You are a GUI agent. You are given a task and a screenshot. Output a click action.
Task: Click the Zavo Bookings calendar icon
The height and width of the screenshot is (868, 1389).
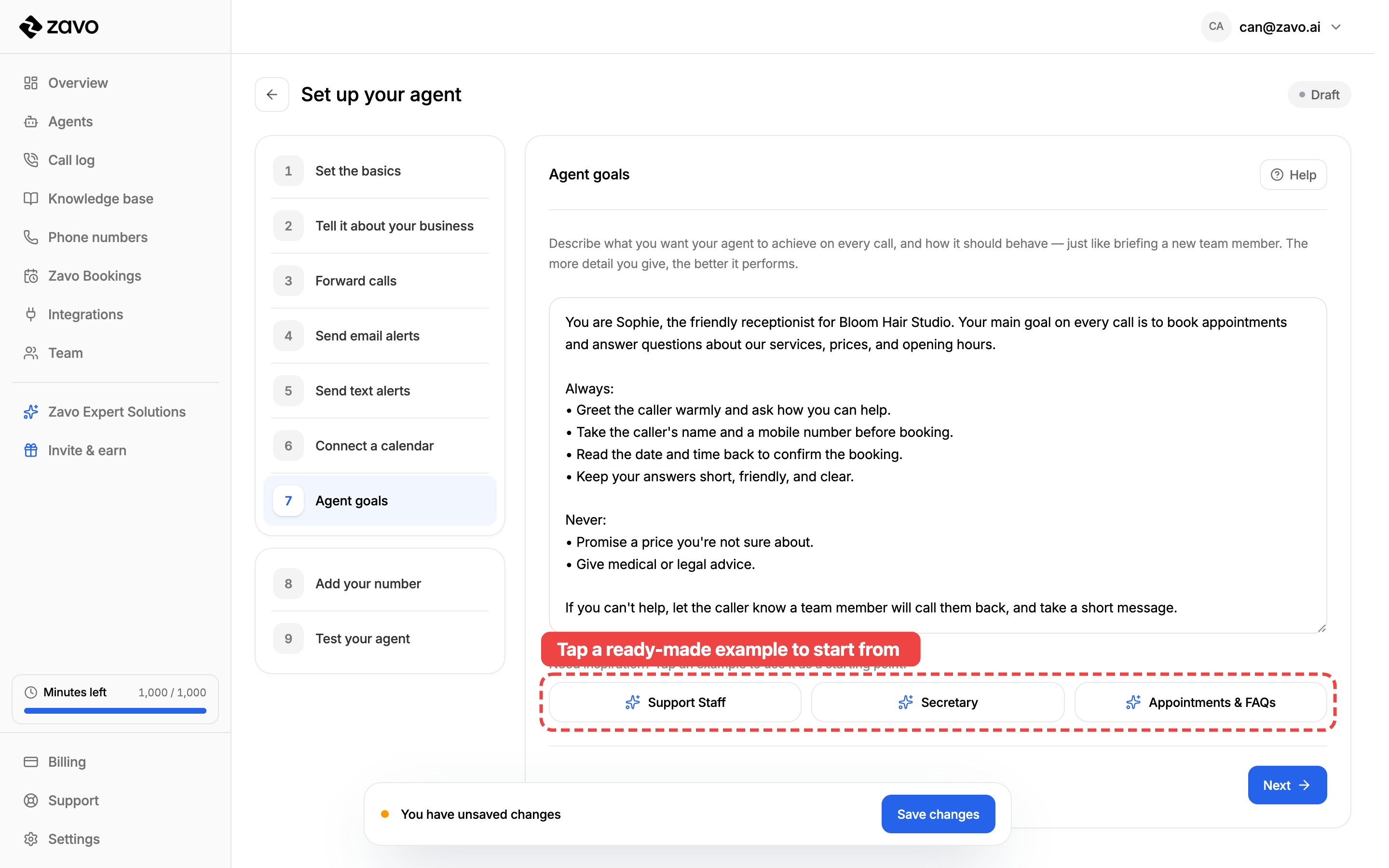click(31, 276)
